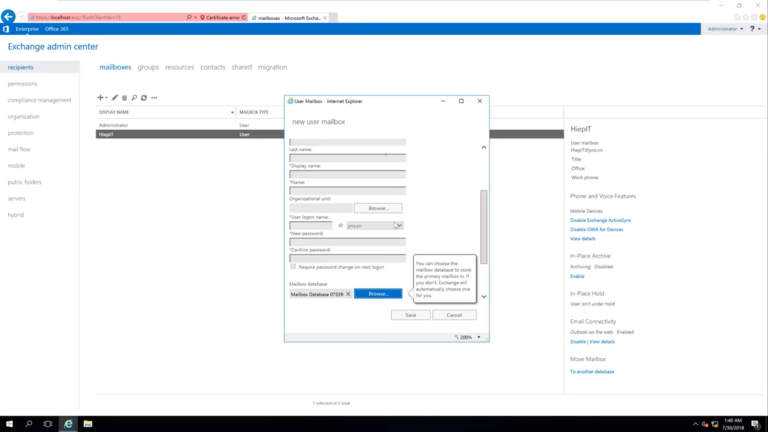The image size is (768, 432).
Task: Click dialog vertical scrollbar thumb
Action: coord(483,227)
